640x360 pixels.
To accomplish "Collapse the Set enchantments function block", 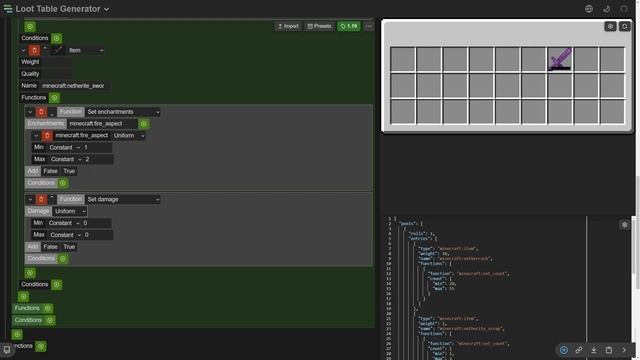I will tap(30, 112).
